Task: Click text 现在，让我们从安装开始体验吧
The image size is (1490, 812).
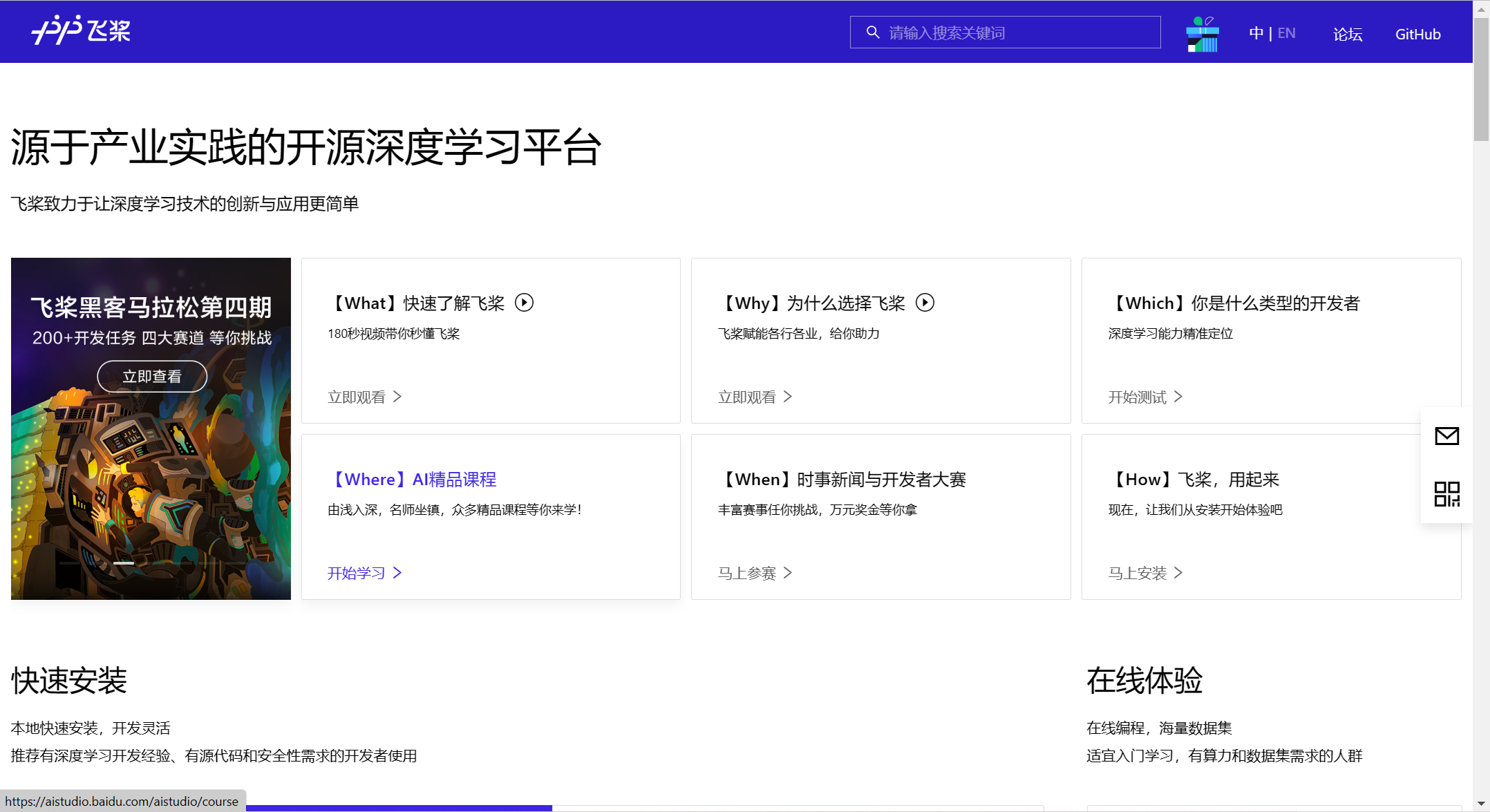Action: tap(1195, 510)
